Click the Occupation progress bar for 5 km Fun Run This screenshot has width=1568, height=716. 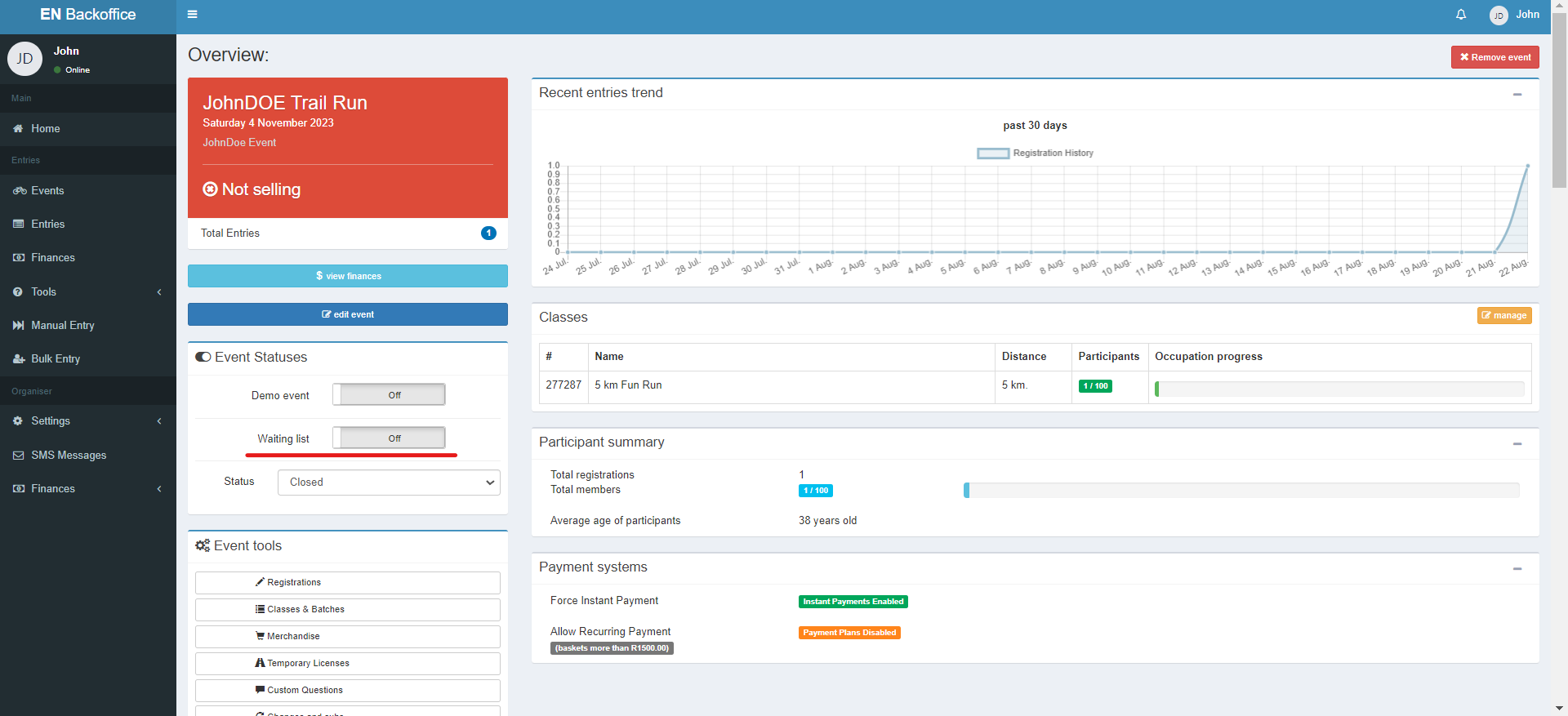pyautogui.click(x=1339, y=389)
